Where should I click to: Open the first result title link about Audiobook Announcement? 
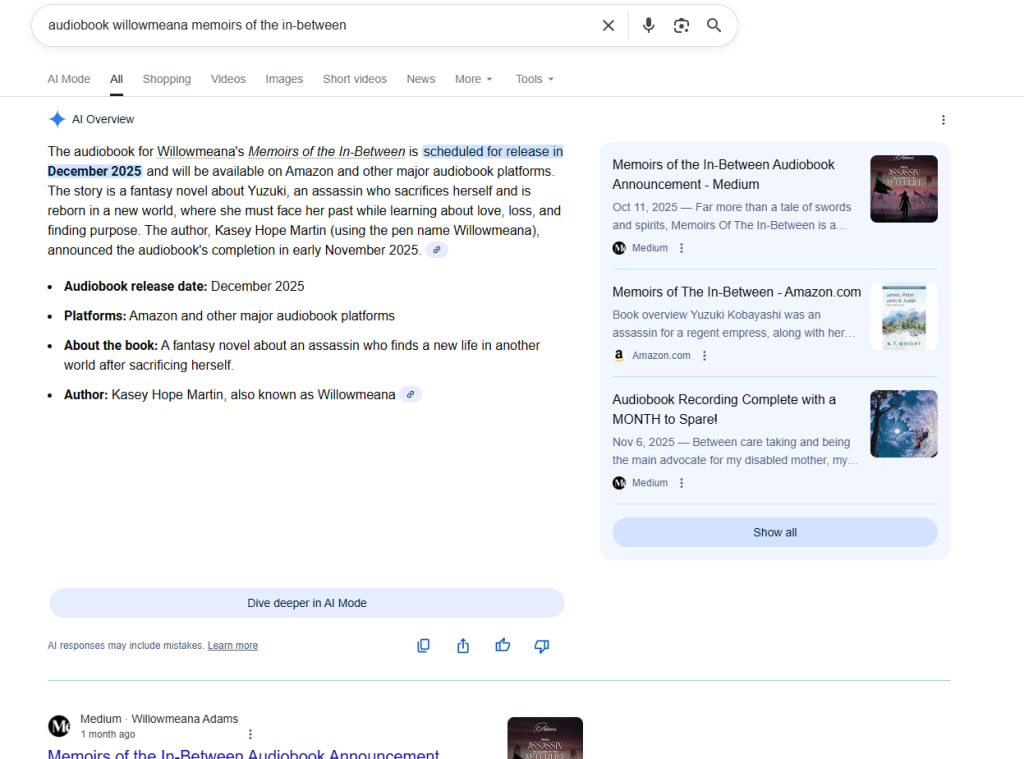244,754
